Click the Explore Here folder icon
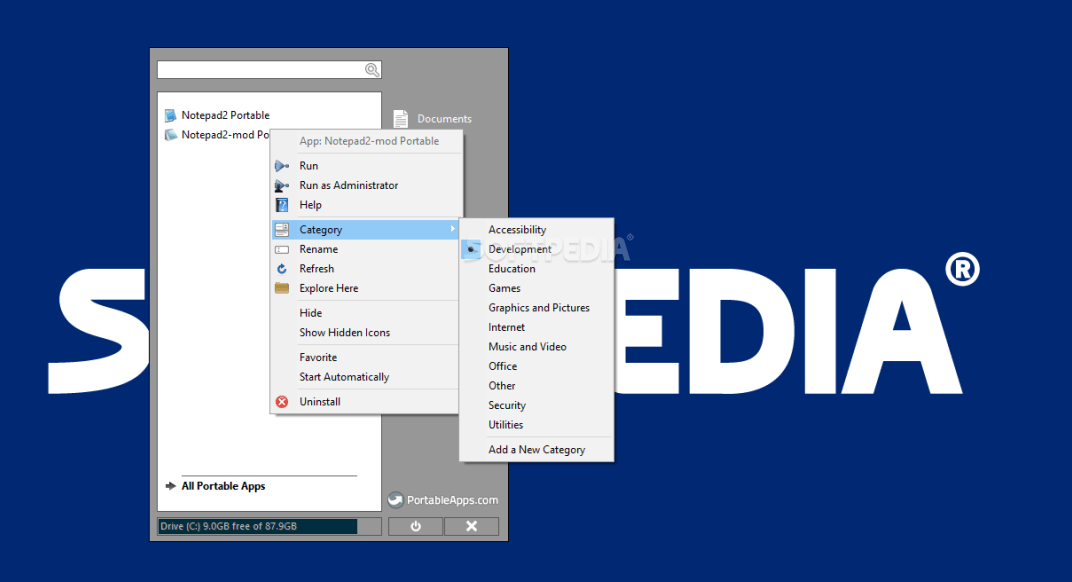1072x582 pixels. pyautogui.click(x=282, y=289)
